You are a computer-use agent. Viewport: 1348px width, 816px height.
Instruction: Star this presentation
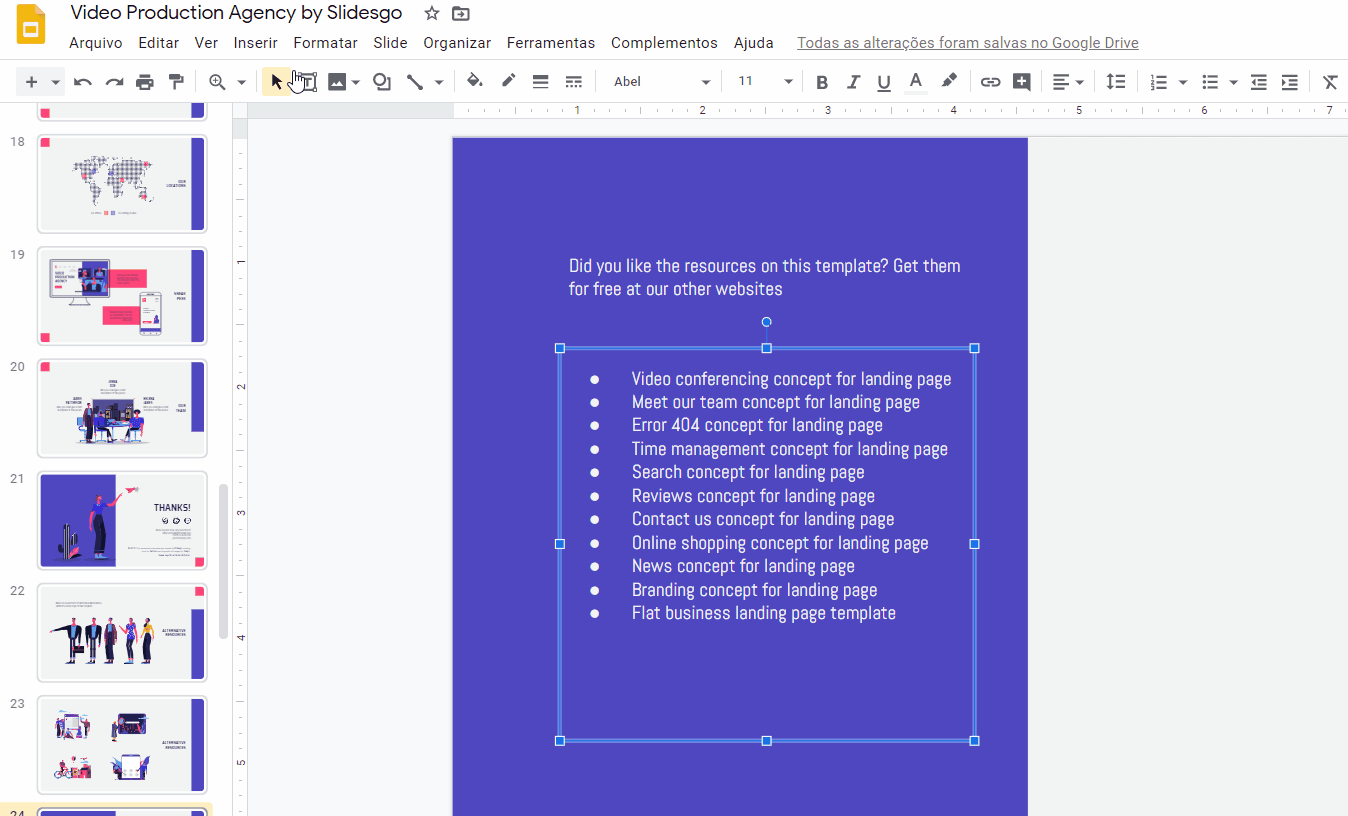[x=431, y=13]
